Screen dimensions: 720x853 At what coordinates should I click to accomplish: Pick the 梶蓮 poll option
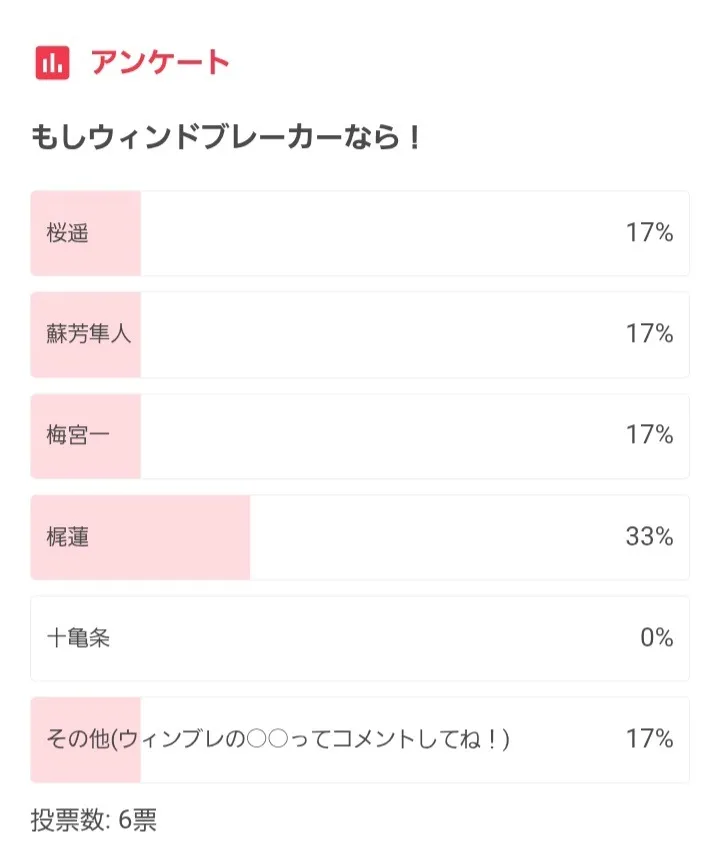68,537
